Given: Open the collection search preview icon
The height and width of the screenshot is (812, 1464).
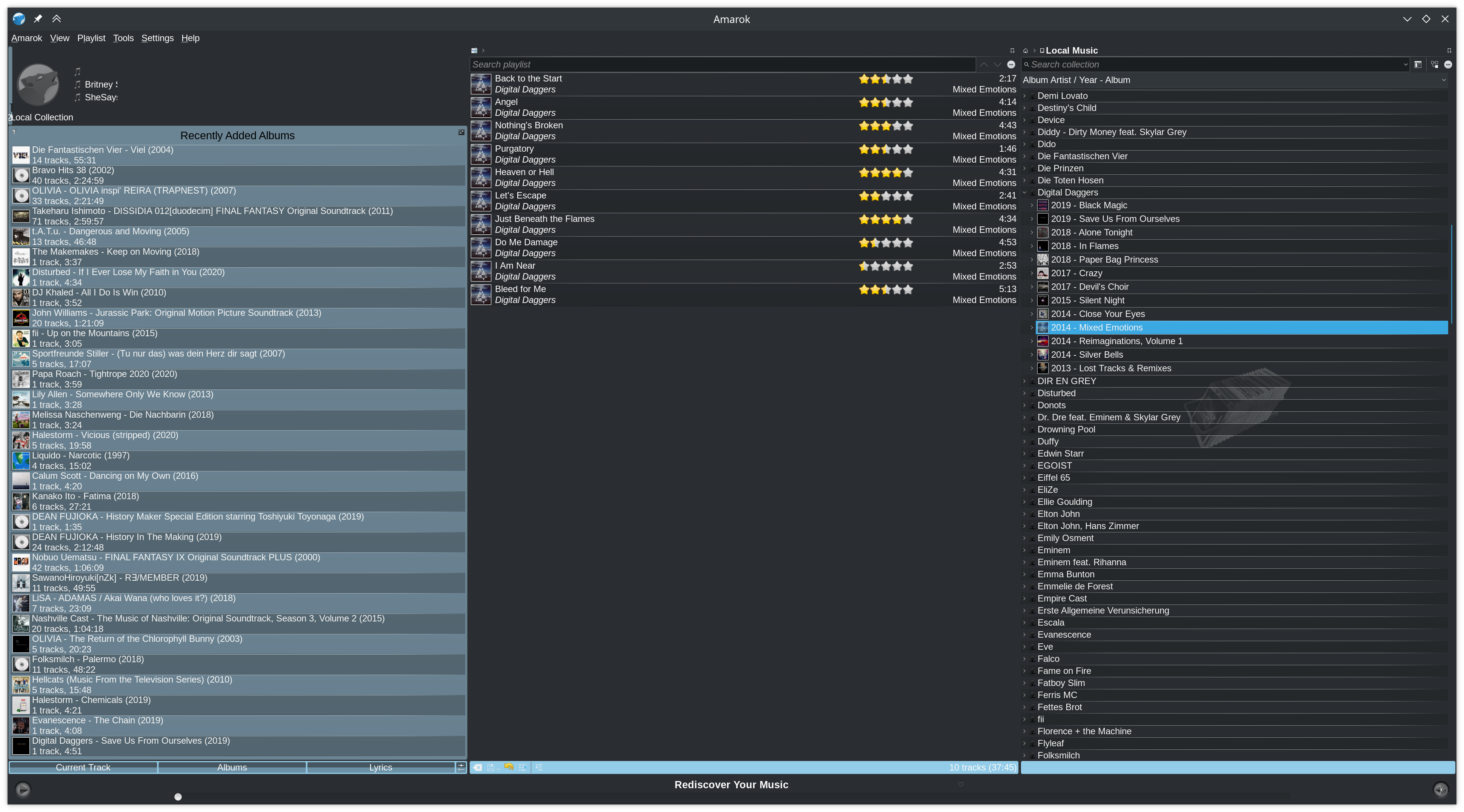Looking at the screenshot, I should (x=1418, y=65).
